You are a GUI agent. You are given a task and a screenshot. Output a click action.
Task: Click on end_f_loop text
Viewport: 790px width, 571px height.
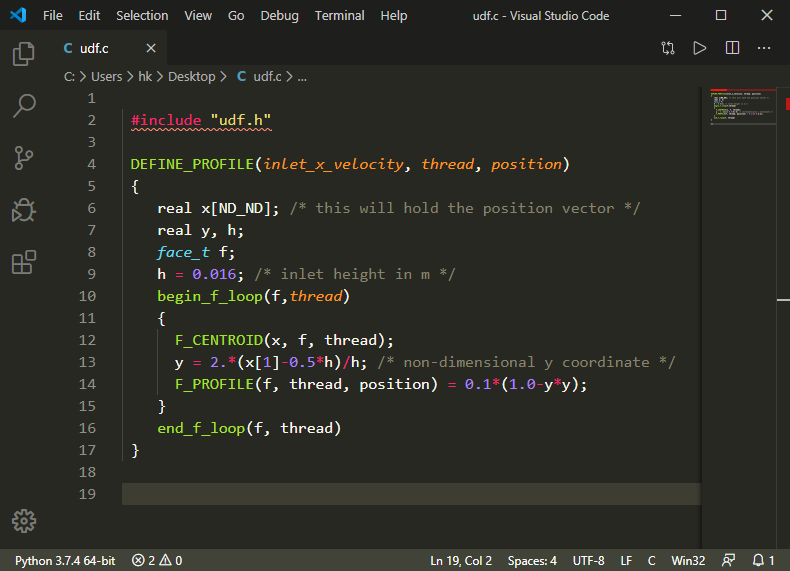[x=201, y=428]
